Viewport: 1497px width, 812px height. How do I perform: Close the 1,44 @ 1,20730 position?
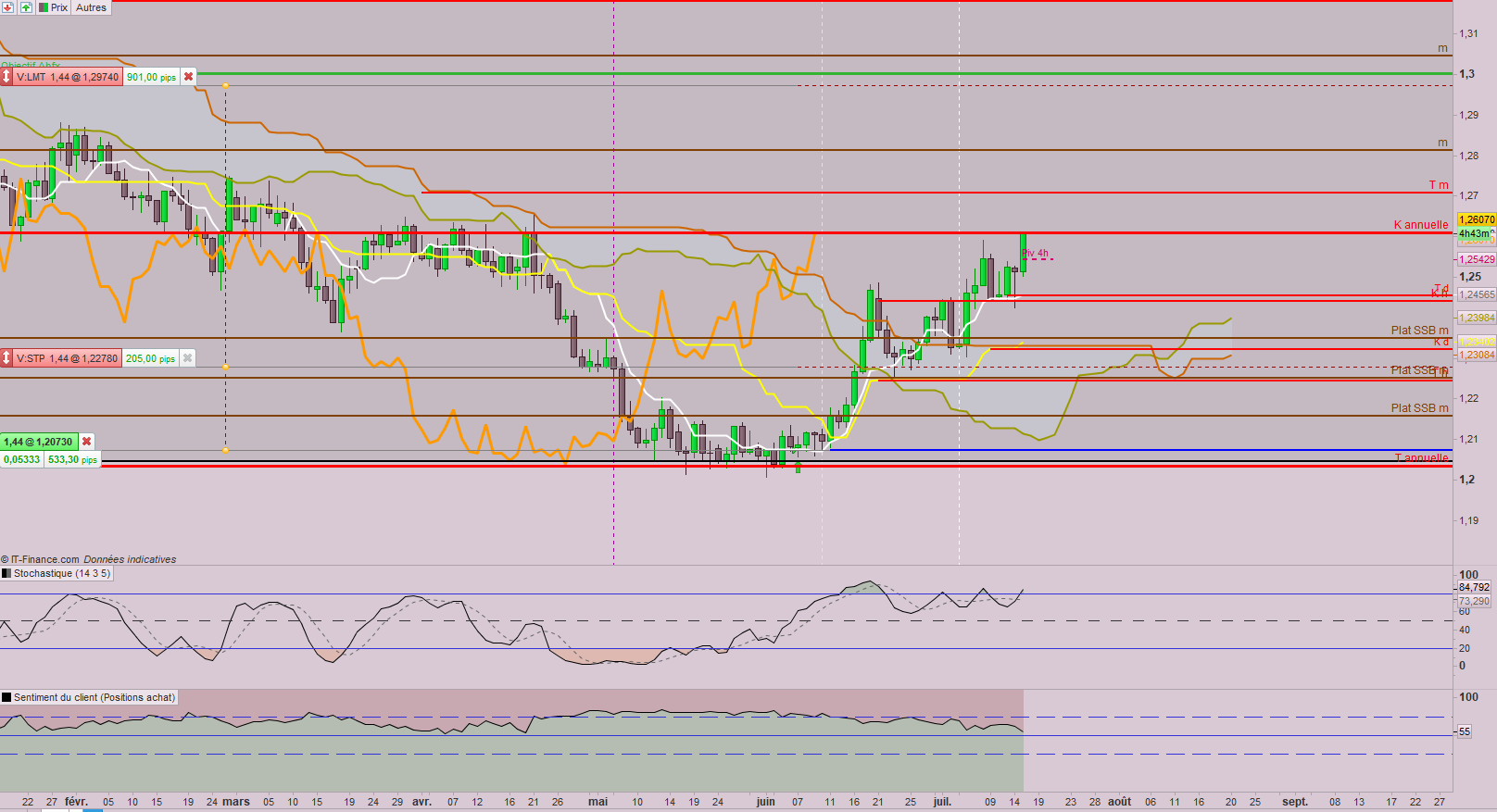(87, 442)
